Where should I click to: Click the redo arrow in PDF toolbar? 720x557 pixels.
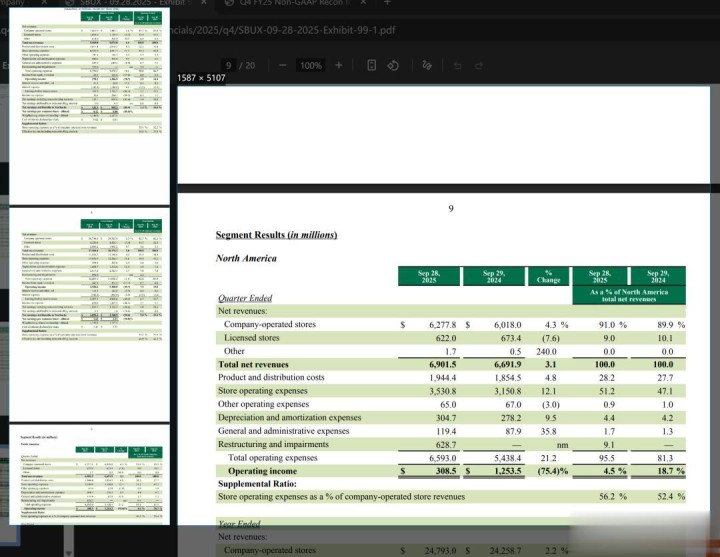[484, 66]
